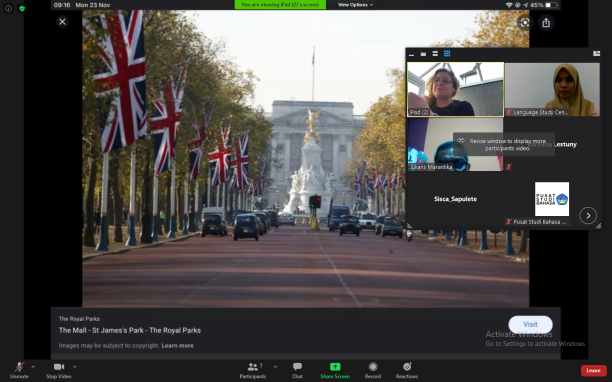Start recording with the Record icon

[x=373, y=366]
